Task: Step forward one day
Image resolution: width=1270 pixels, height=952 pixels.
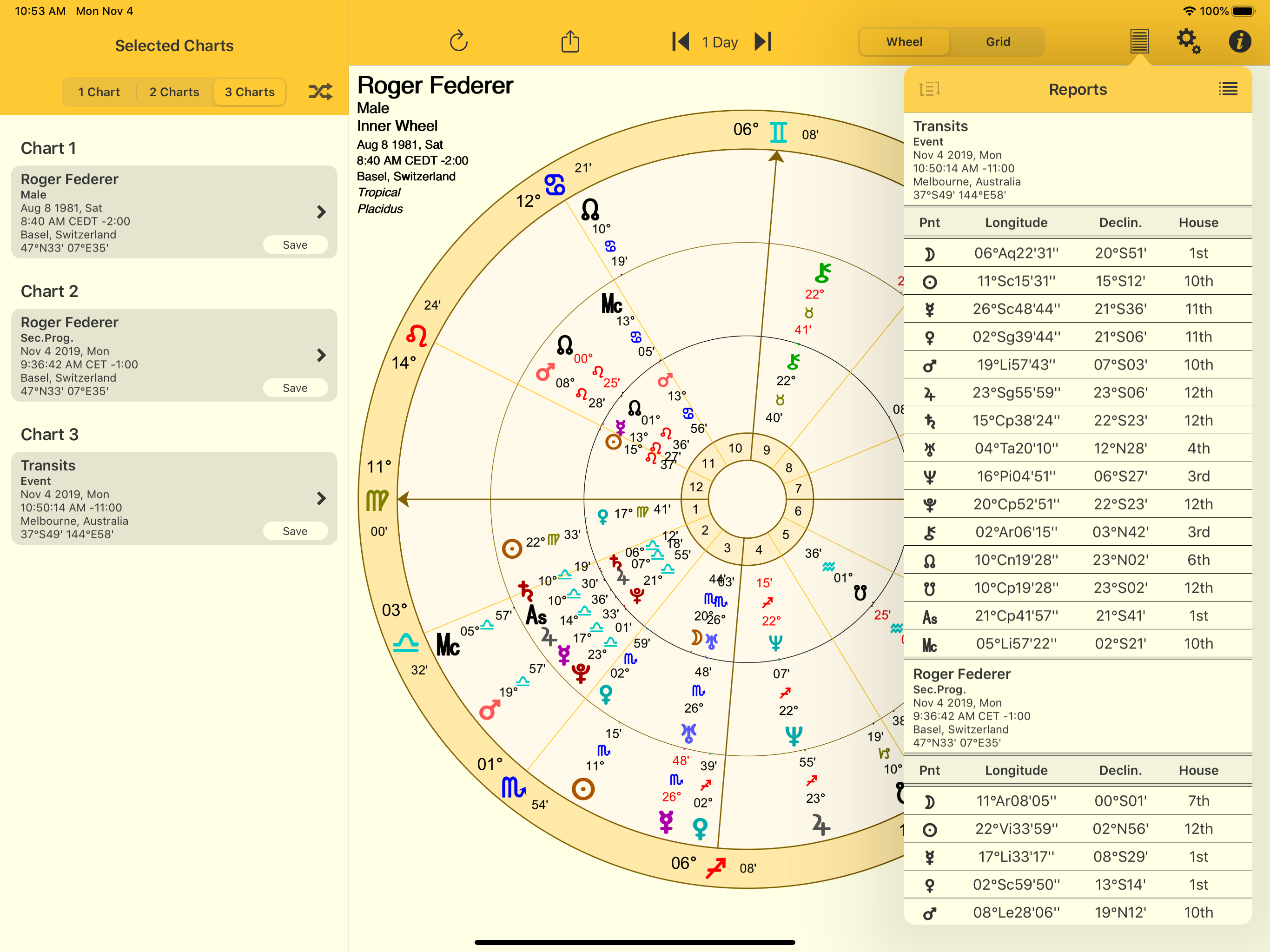Action: 763,41
